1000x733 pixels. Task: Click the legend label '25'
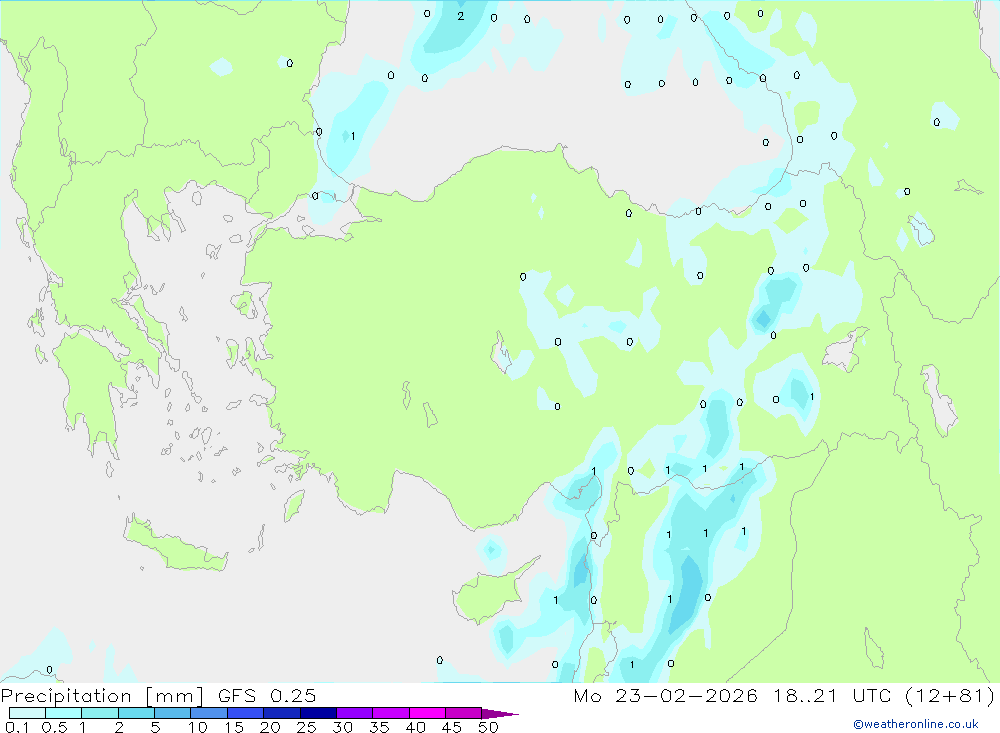click(x=306, y=727)
